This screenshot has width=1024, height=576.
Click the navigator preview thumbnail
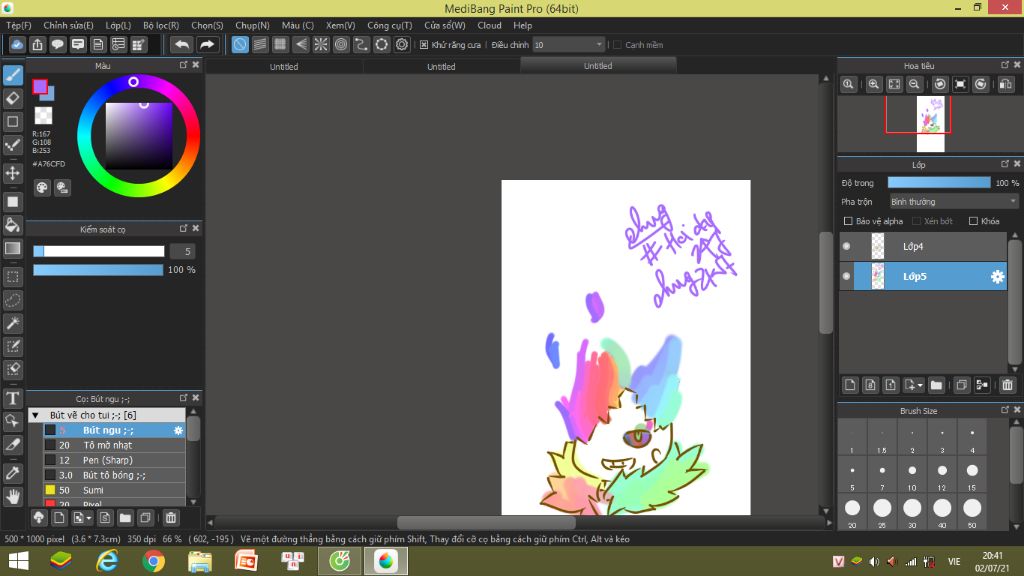point(930,124)
